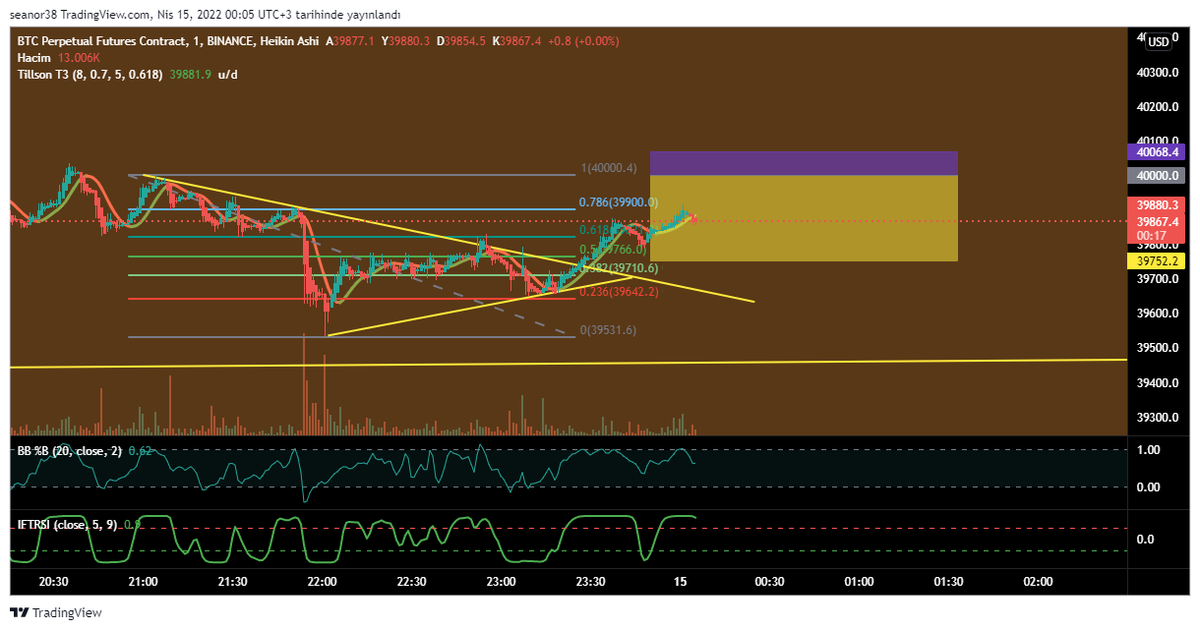
Task: Click the 21:00 time axis label
Action: coord(143,582)
